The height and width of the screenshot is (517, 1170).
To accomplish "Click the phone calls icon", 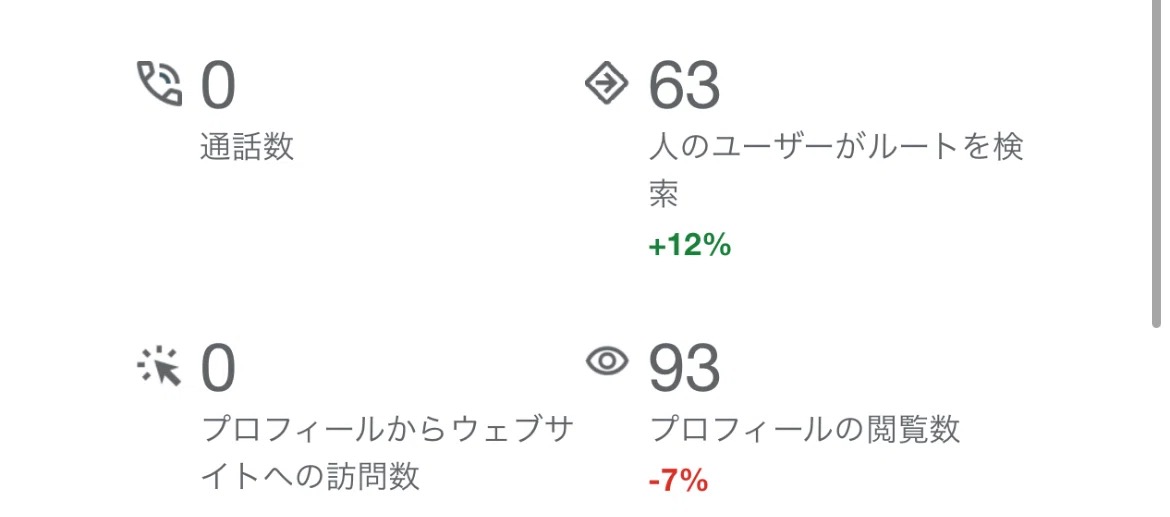I will point(159,84).
